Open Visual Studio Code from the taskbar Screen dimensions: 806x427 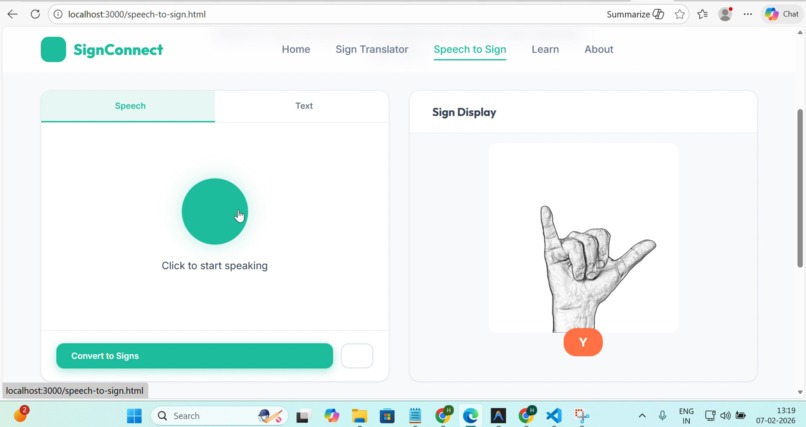click(x=554, y=416)
